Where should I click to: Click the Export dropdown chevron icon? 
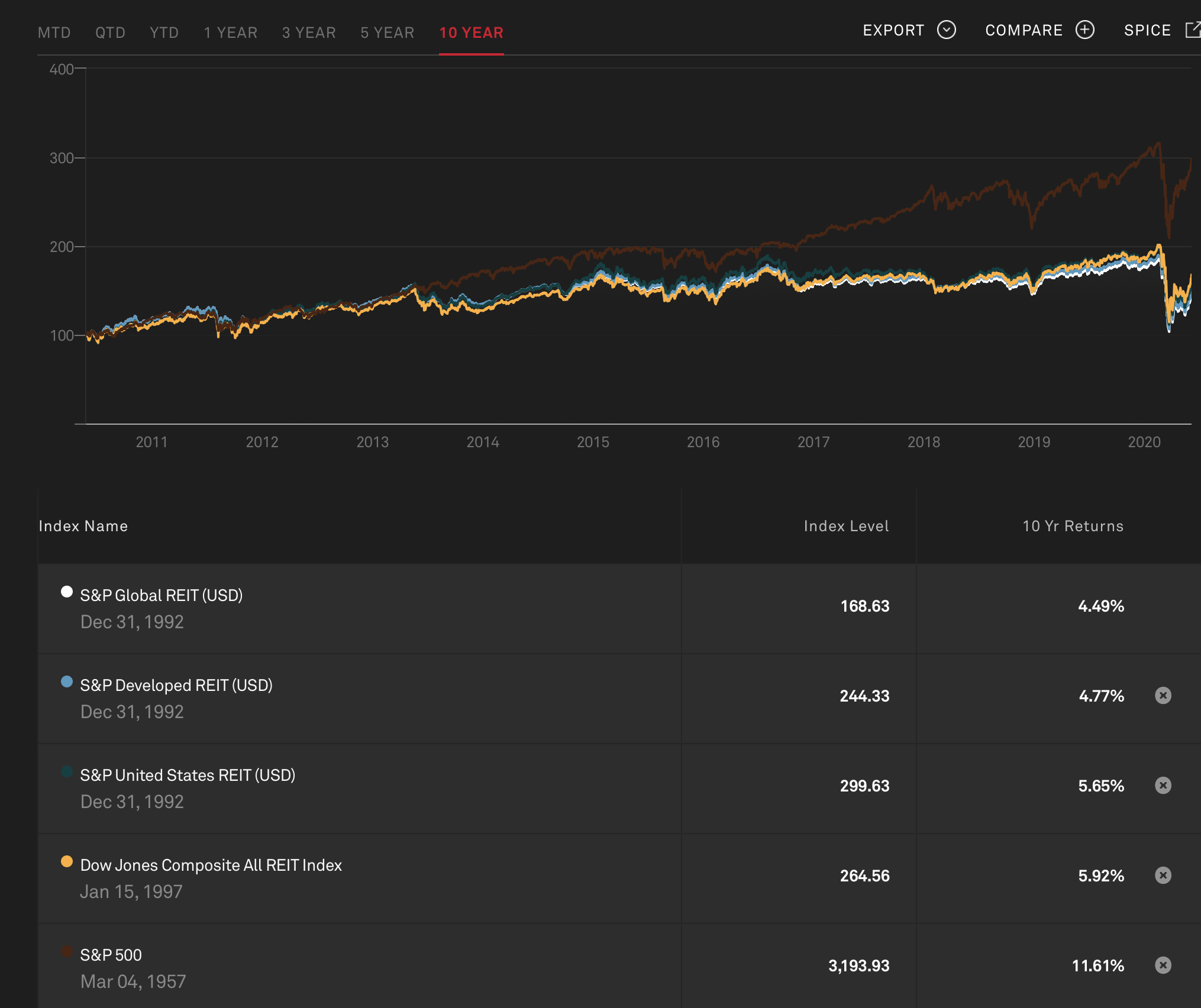[947, 30]
